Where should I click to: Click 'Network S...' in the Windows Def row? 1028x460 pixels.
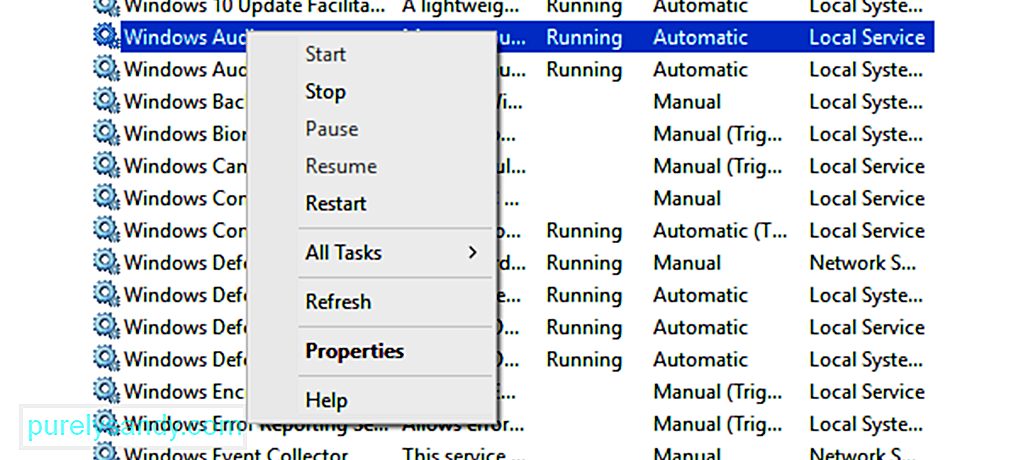pyautogui.click(x=862, y=263)
